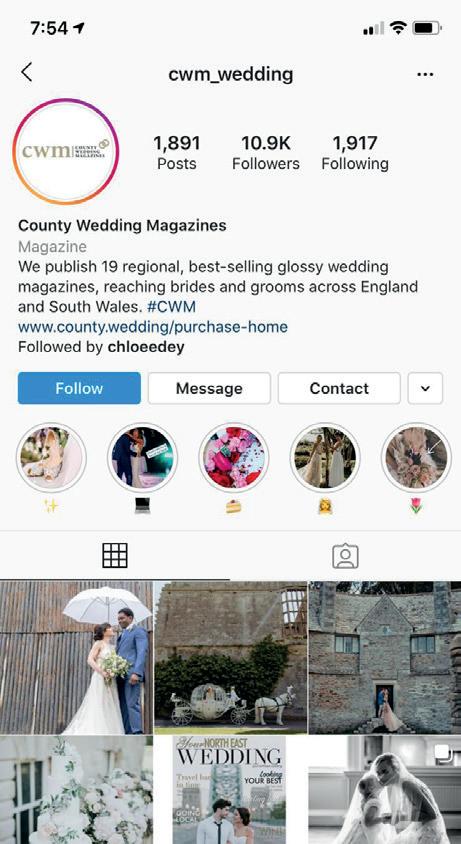Open the cake emoji story highlight

click(234, 458)
